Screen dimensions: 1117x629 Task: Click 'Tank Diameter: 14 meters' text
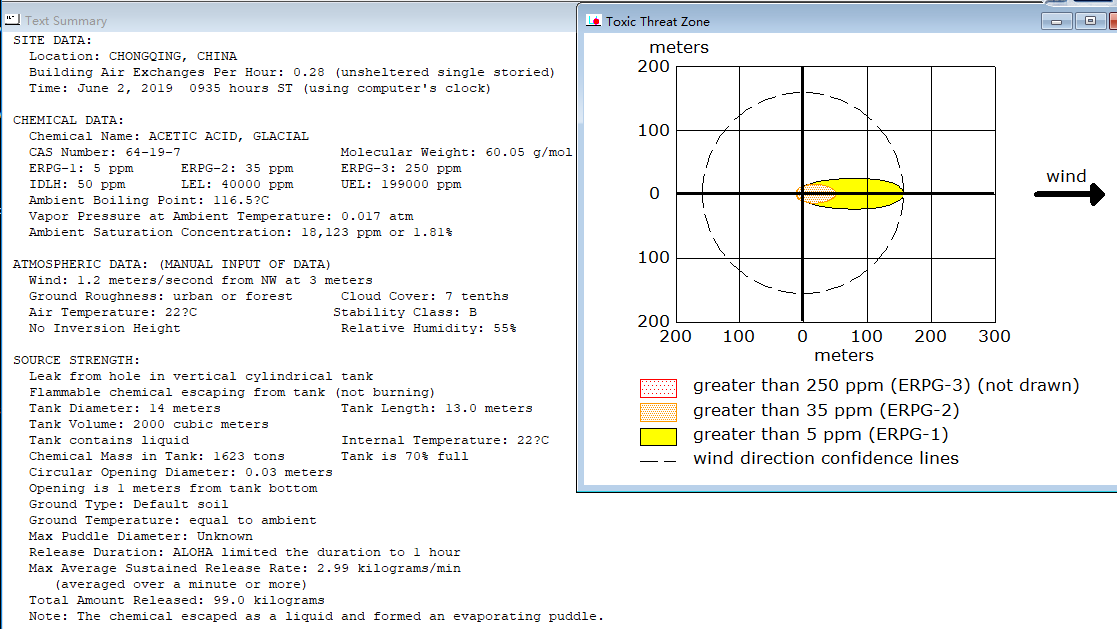tap(125, 408)
